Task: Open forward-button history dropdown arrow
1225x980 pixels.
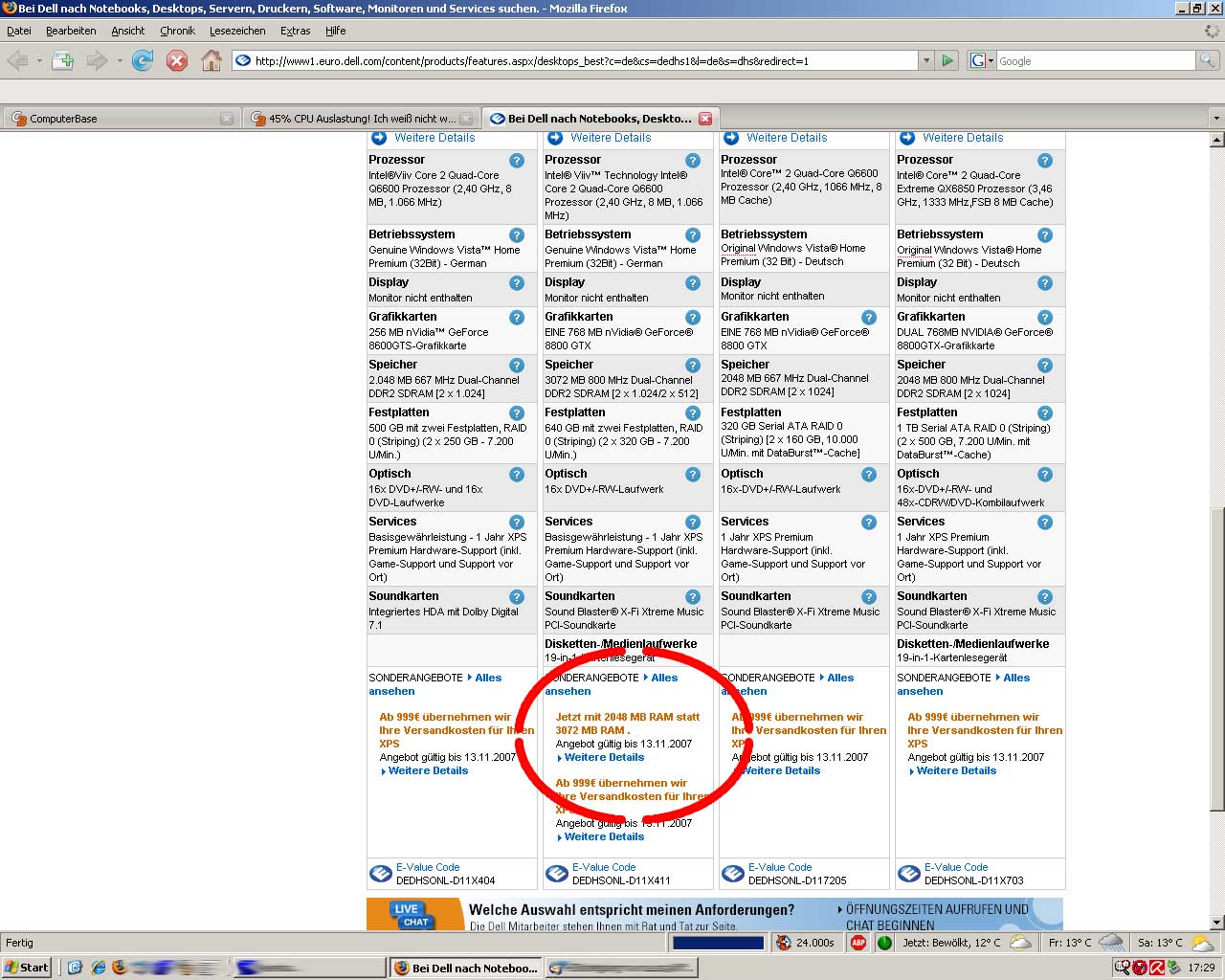Action: (x=119, y=60)
